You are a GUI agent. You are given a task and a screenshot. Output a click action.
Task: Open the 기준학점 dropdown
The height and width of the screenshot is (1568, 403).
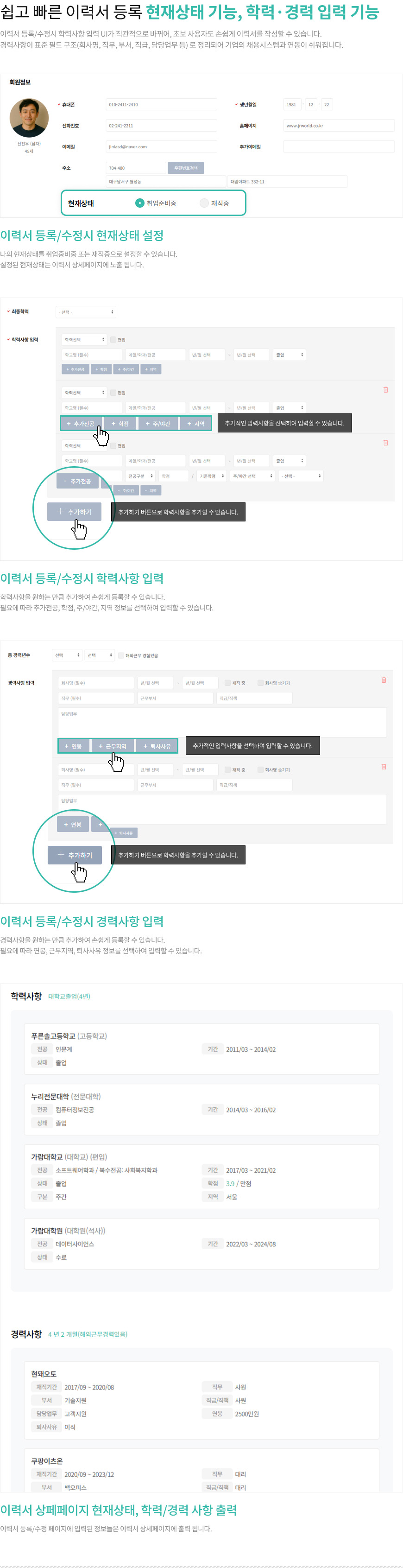click(x=212, y=476)
